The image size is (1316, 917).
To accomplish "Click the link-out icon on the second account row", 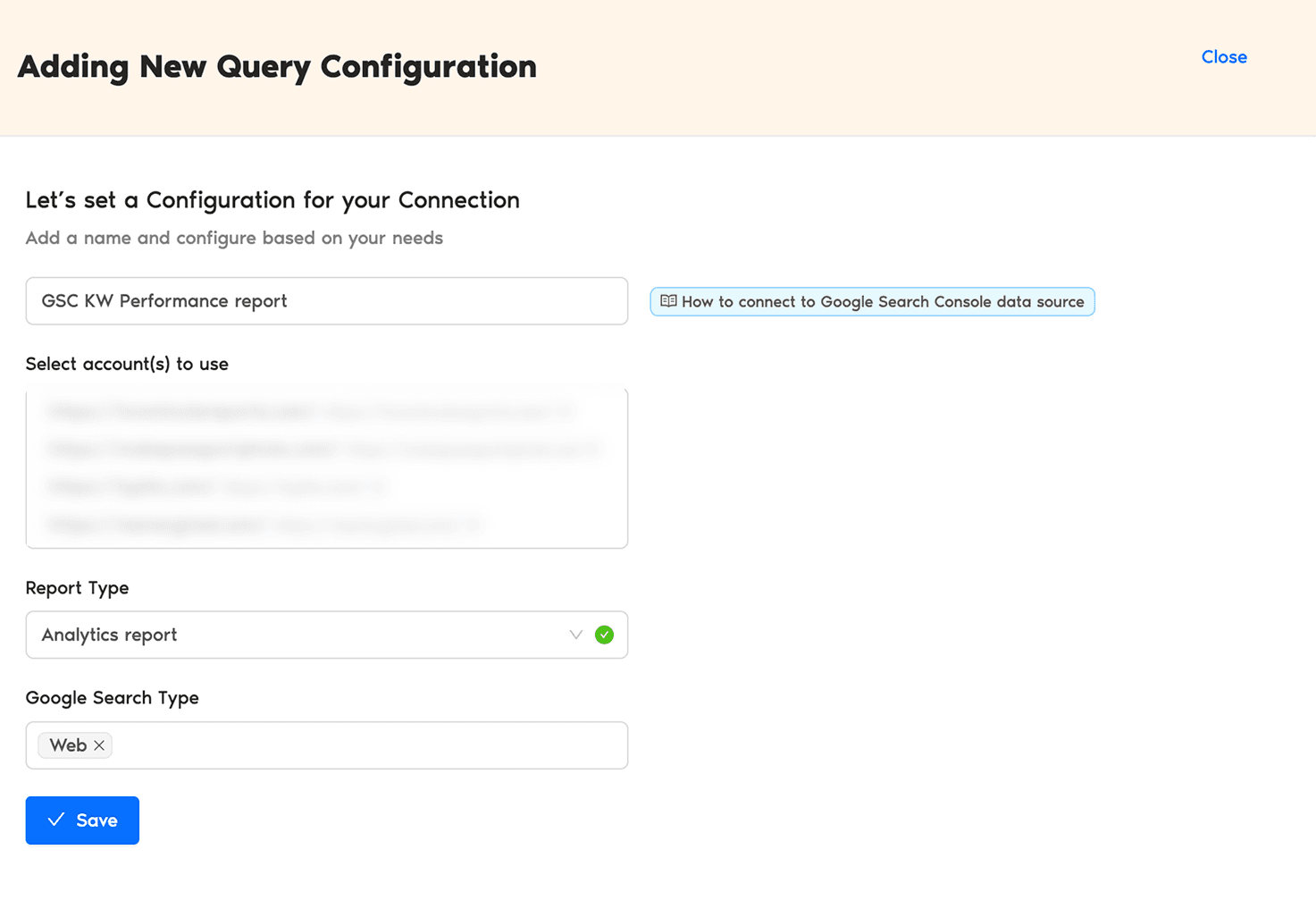I will click(596, 450).
